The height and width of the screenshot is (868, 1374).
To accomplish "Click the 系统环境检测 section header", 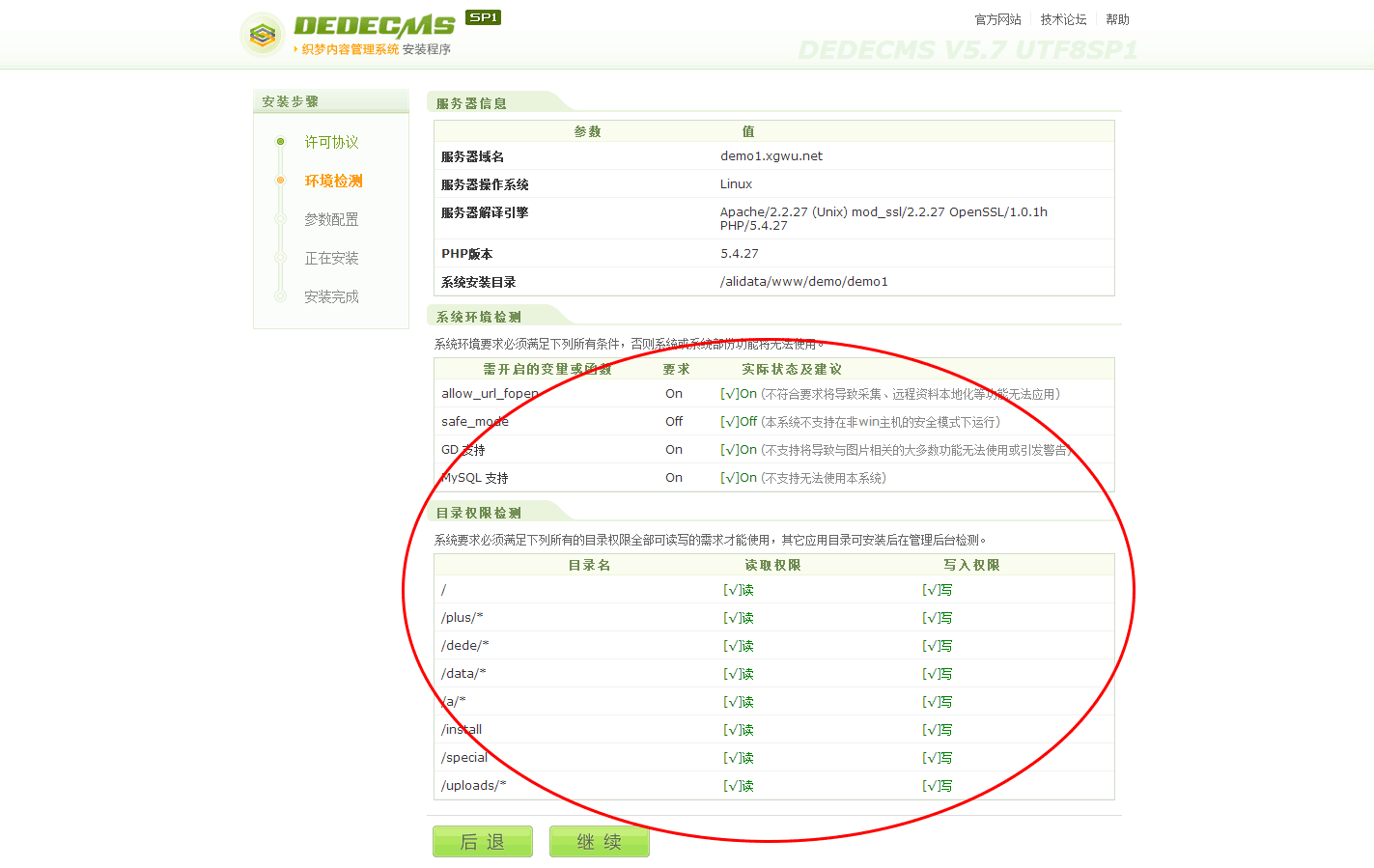I will pyautogui.click(x=478, y=317).
